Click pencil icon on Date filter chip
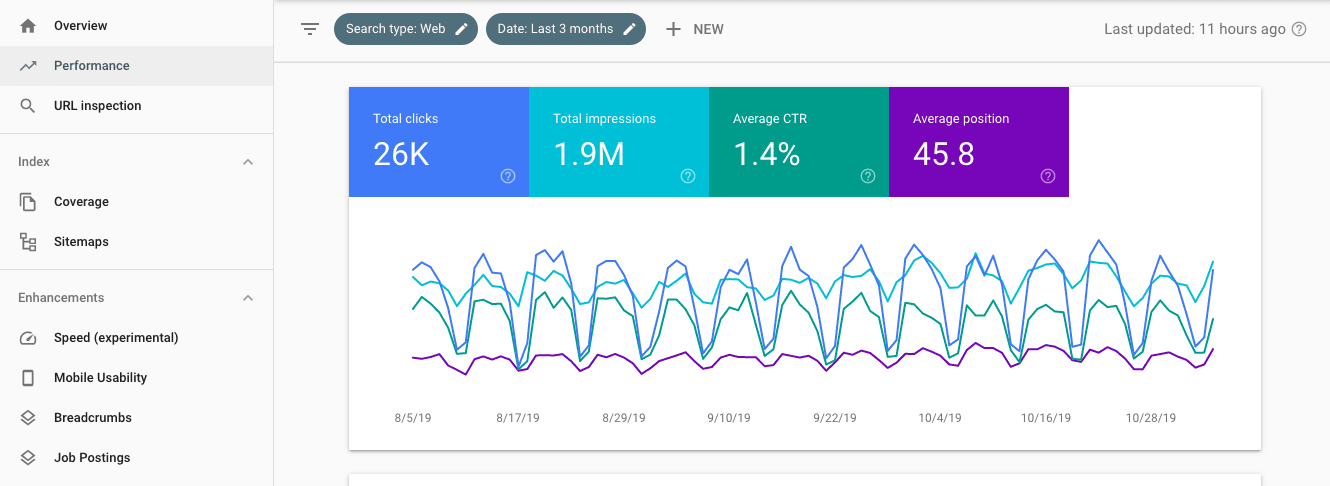1330x486 pixels. coord(629,29)
